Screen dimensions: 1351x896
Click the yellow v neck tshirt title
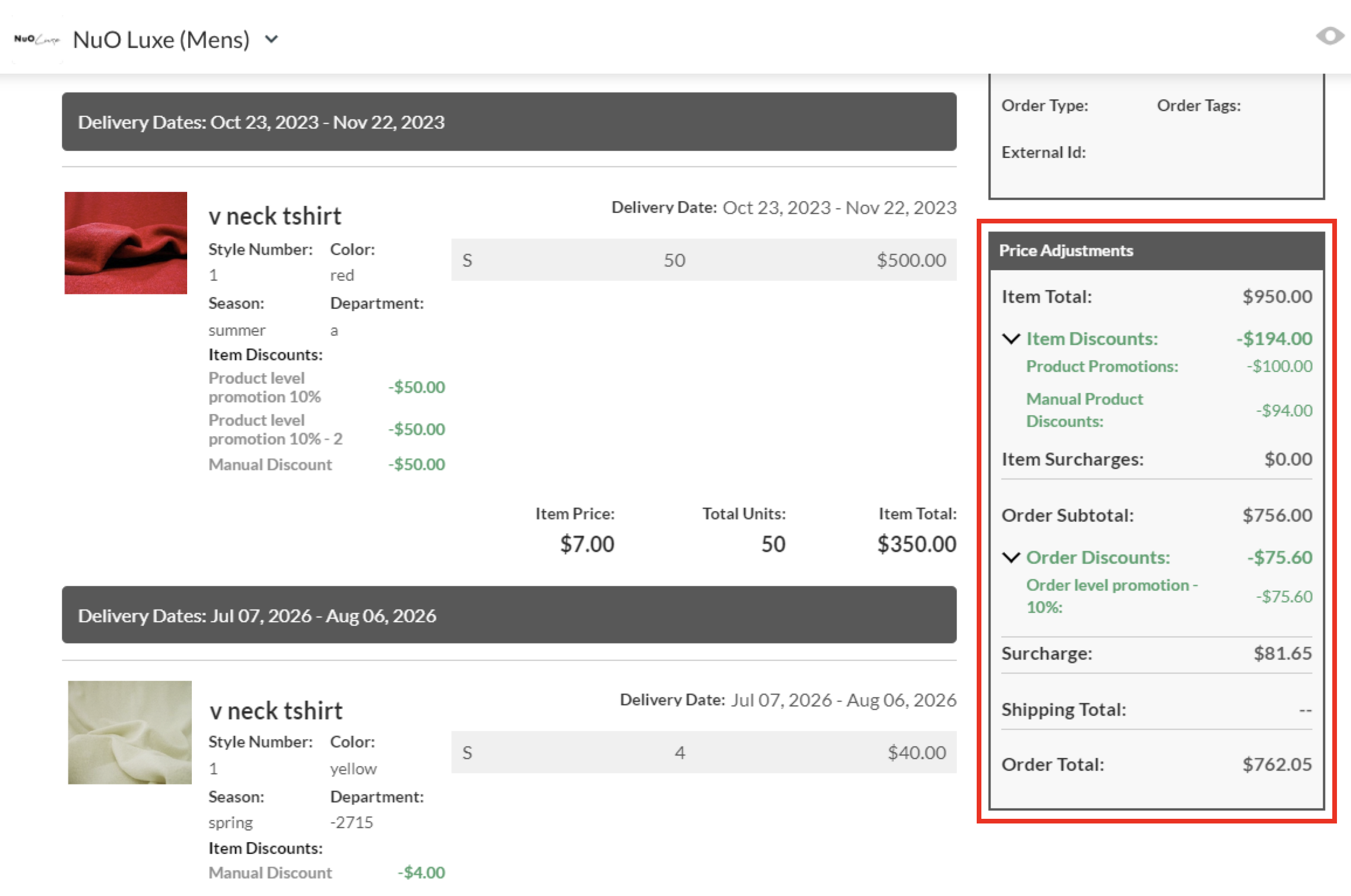click(276, 711)
